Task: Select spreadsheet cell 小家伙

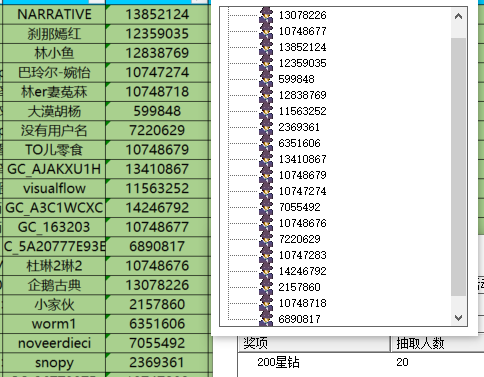Action: tap(54, 304)
